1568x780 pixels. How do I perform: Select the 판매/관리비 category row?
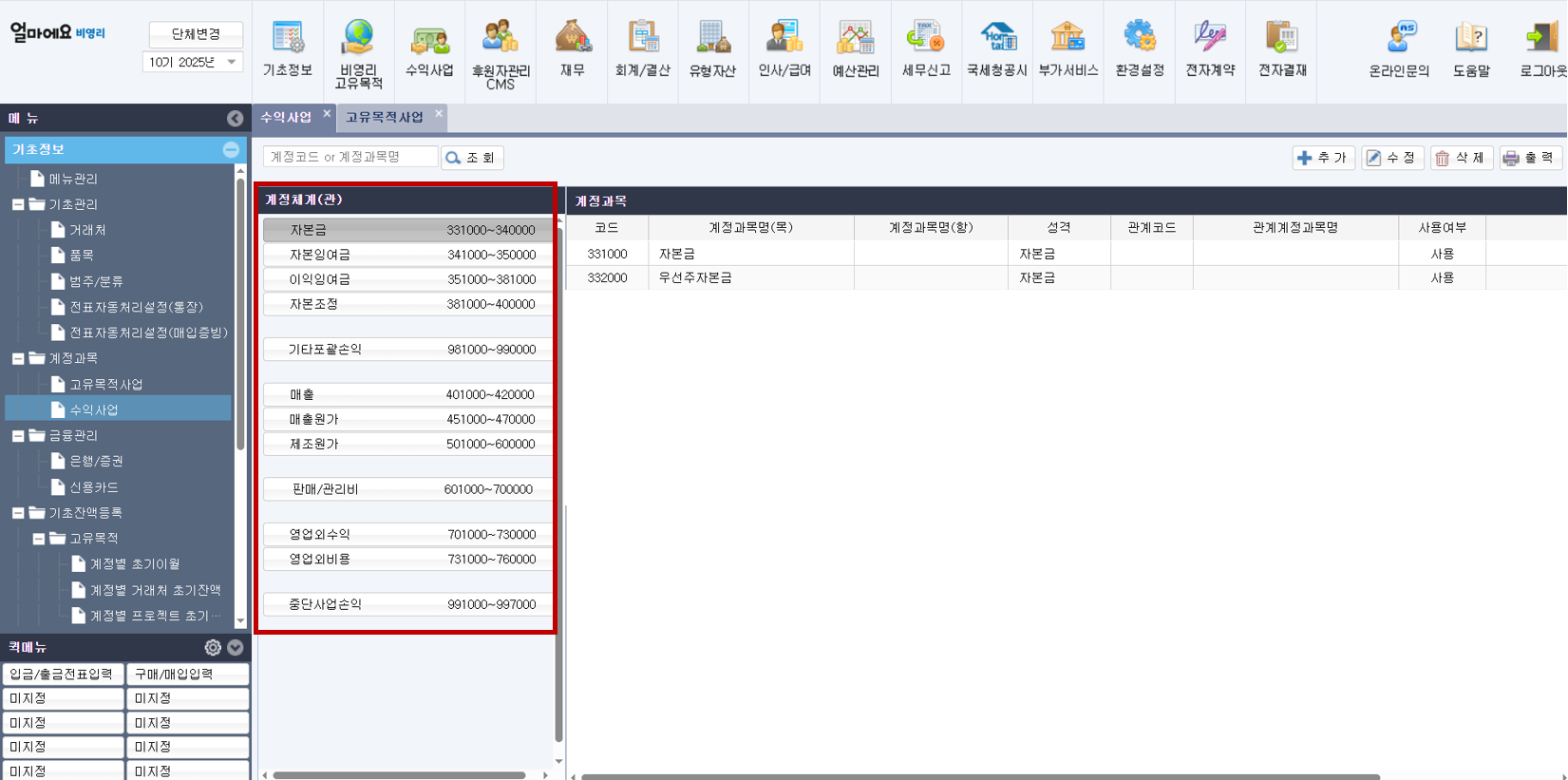pyautogui.click(x=407, y=489)
